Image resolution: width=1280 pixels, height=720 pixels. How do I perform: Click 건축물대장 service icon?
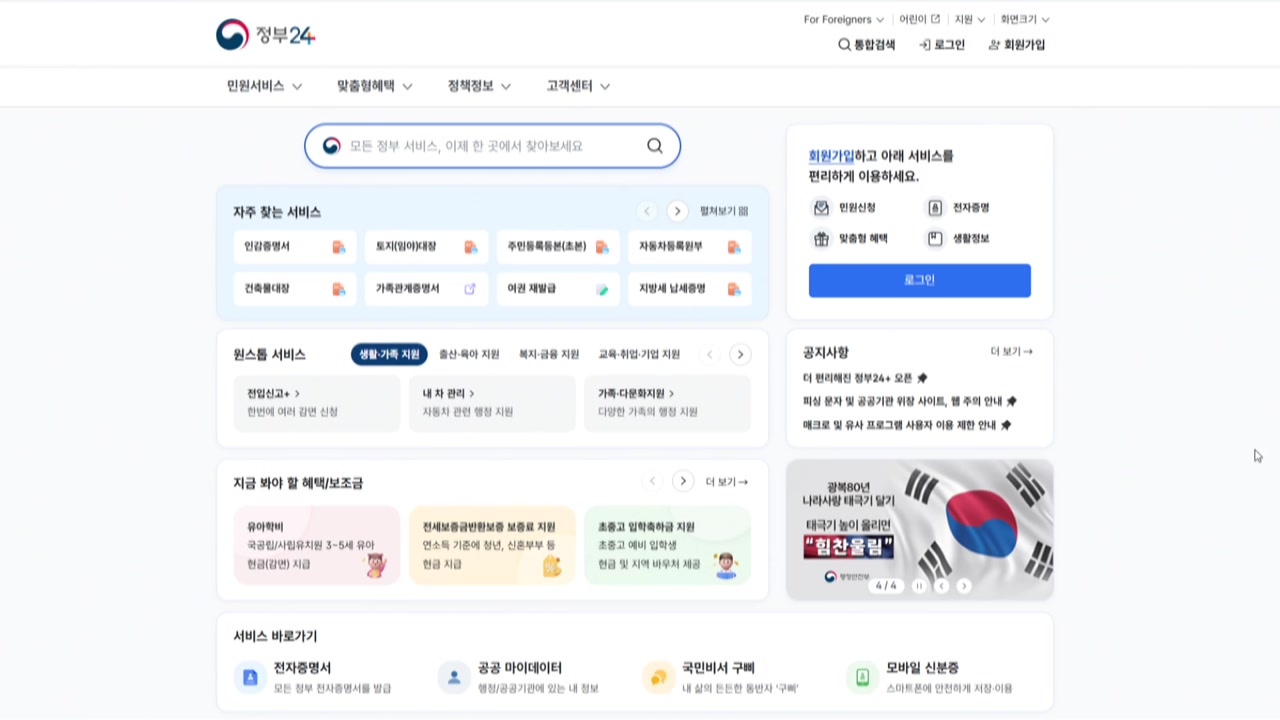339,289
